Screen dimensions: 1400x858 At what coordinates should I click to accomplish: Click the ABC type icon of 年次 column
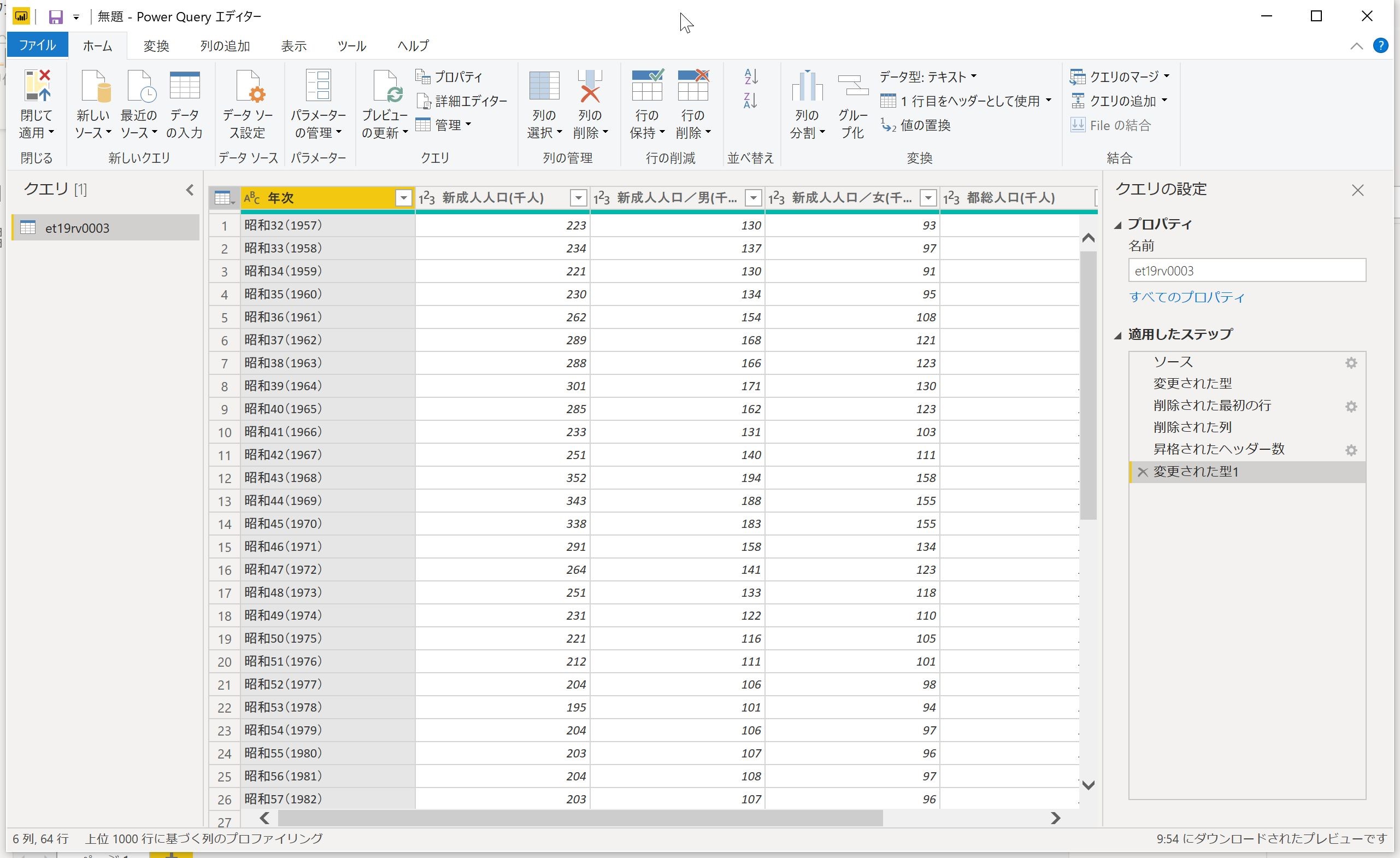pos(252,198)
